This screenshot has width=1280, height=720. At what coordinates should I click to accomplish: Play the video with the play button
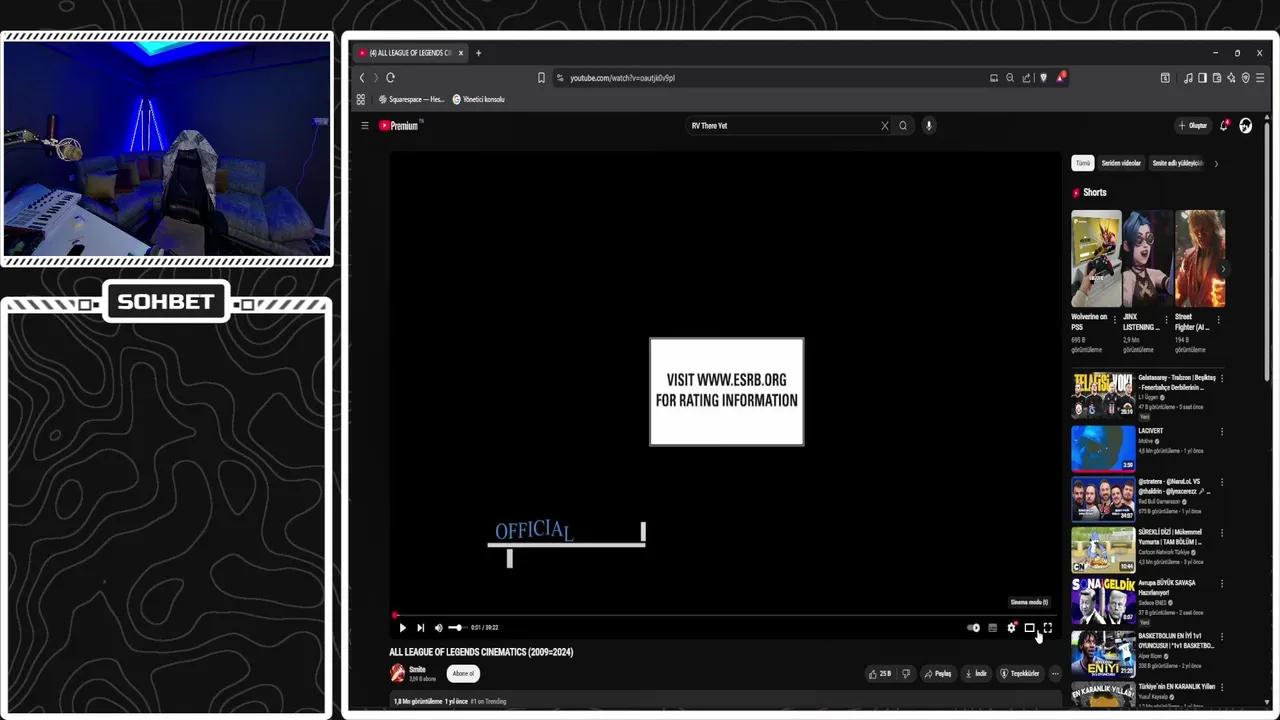coord(402,628)
